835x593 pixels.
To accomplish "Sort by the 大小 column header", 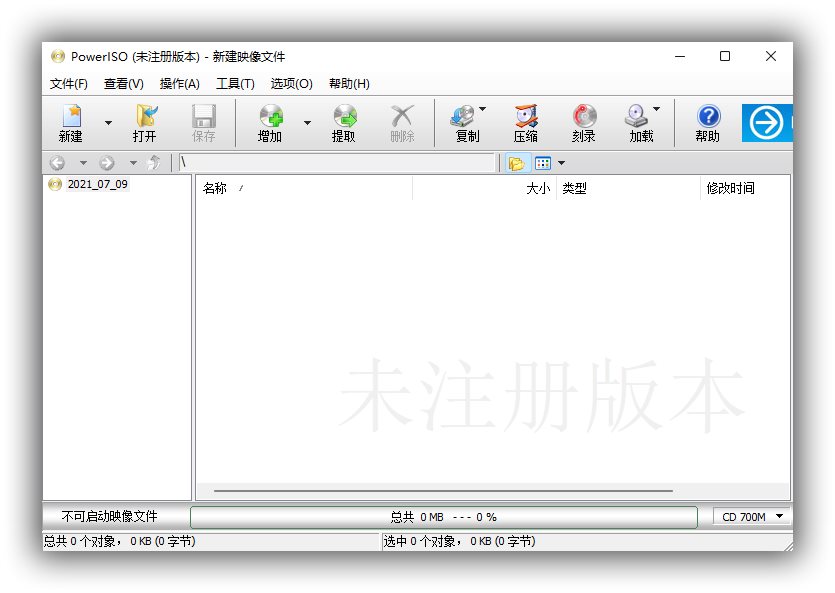I will pos(485,188).
